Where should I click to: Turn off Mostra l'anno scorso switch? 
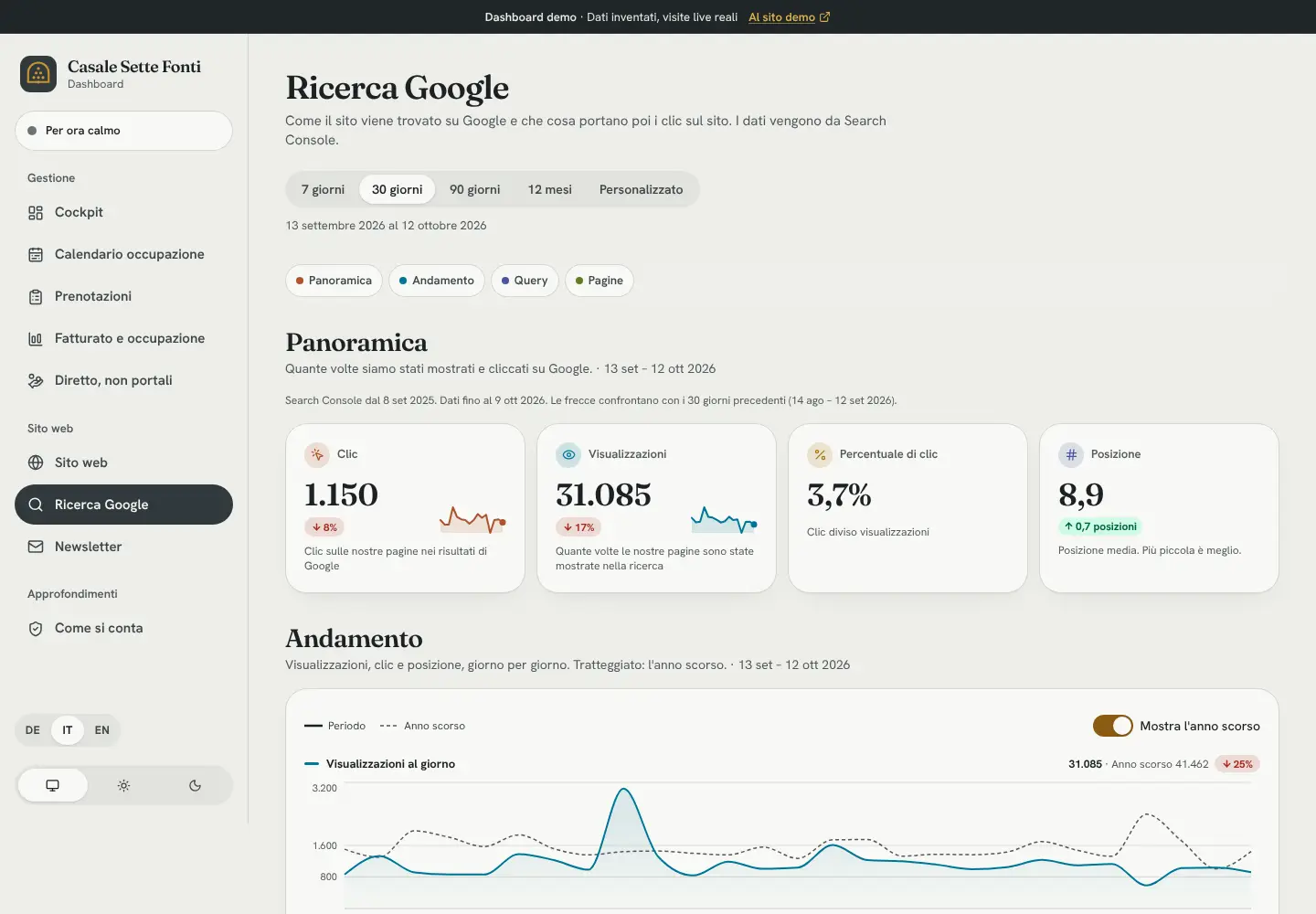coord(1112,726)
